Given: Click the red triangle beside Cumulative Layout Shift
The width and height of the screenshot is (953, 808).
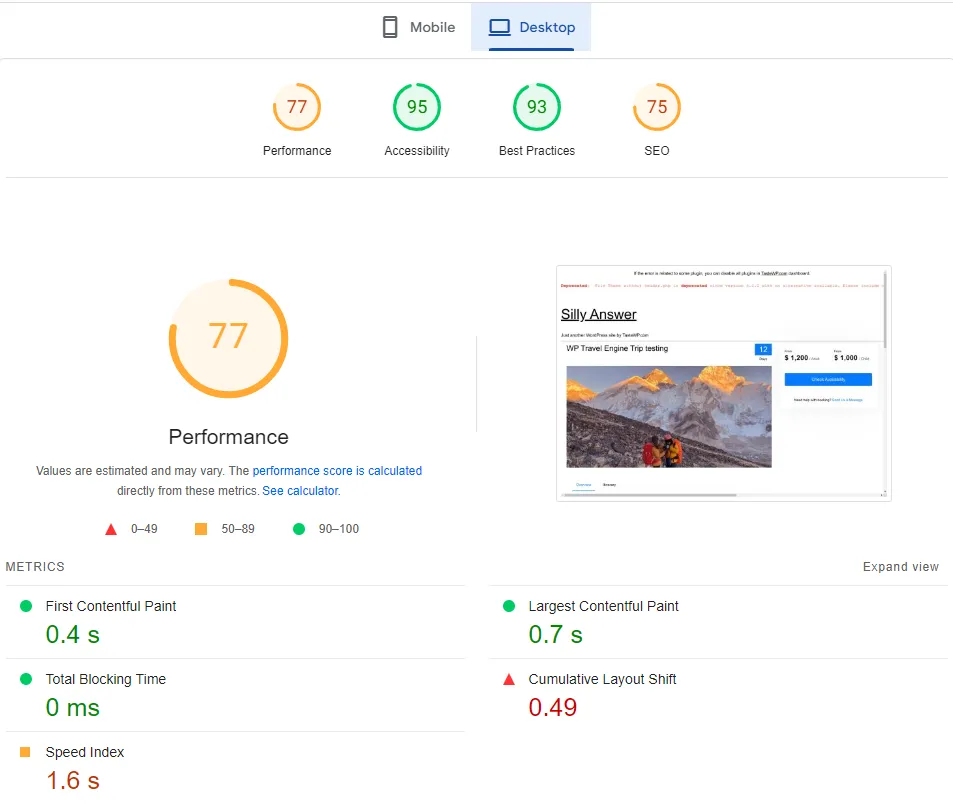Looking at the screenshot, I should (x=509, y=679).
